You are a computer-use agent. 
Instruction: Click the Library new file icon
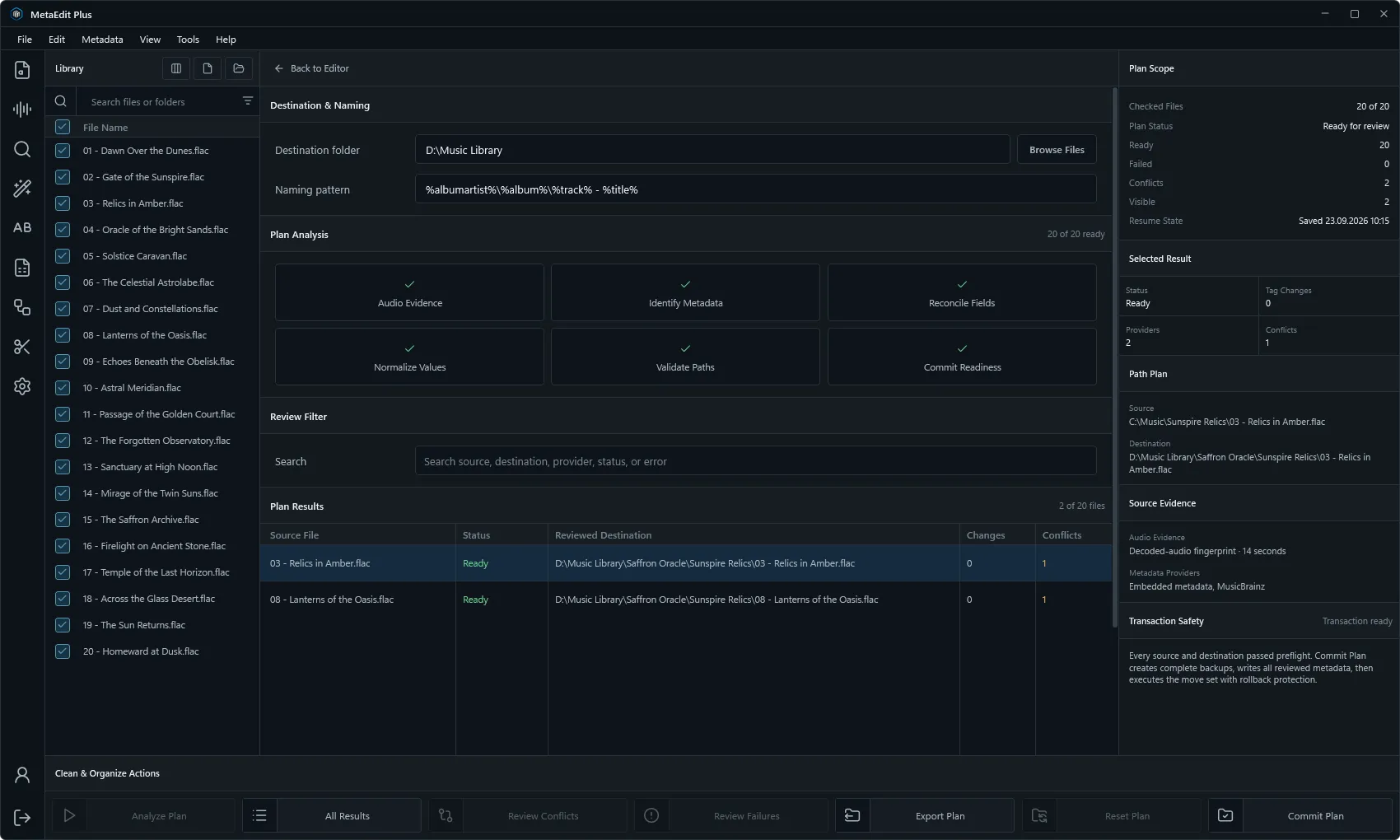(208, 68)
